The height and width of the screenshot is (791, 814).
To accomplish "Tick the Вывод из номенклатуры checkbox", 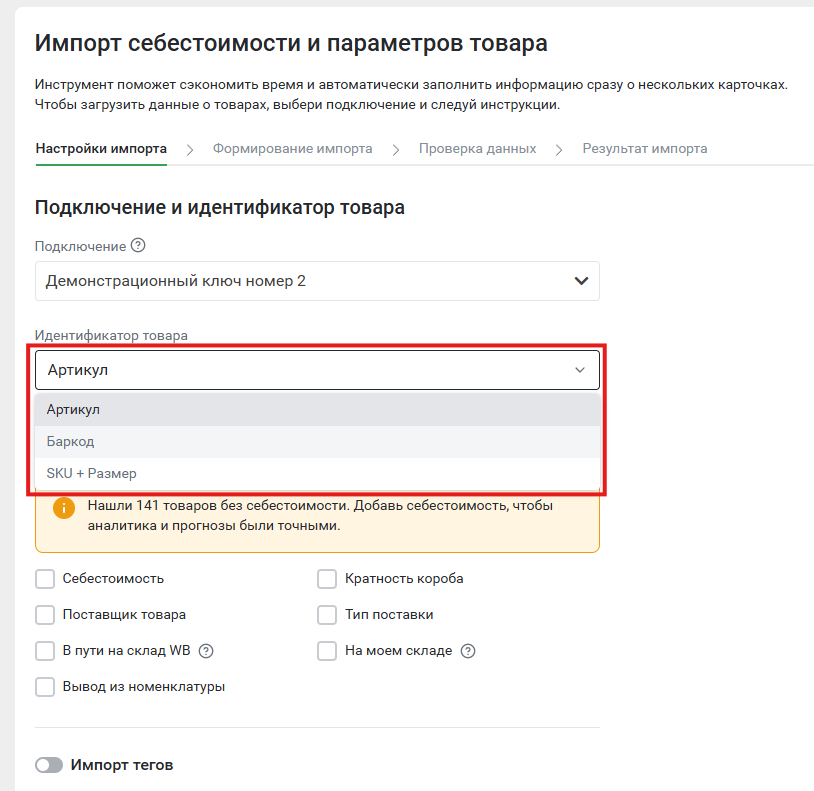I will (45, 687).
